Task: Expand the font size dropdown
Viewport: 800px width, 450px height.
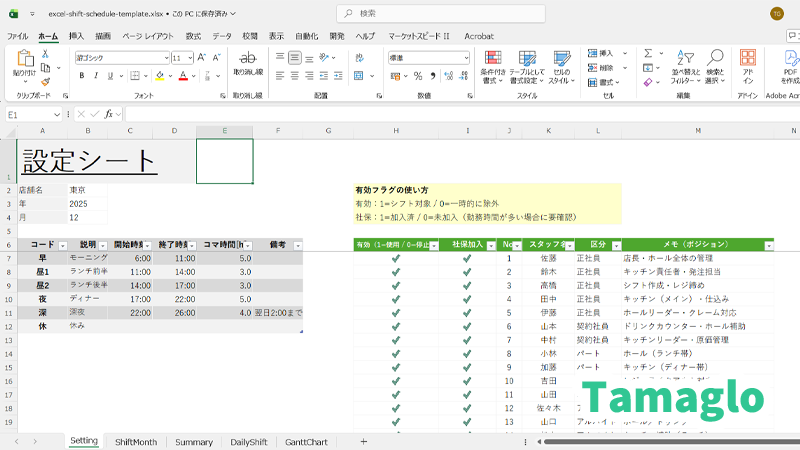Action: pyautogui.click(x=189, y=58)
